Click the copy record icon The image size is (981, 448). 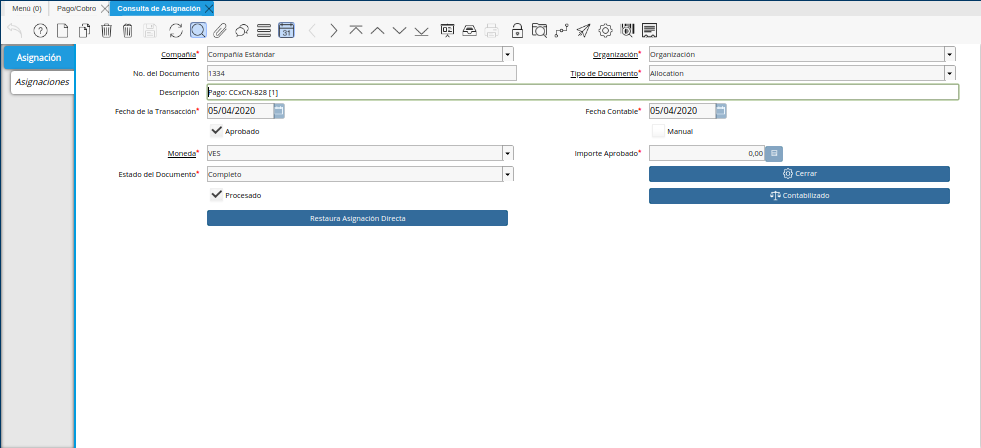tap(84, 31)
